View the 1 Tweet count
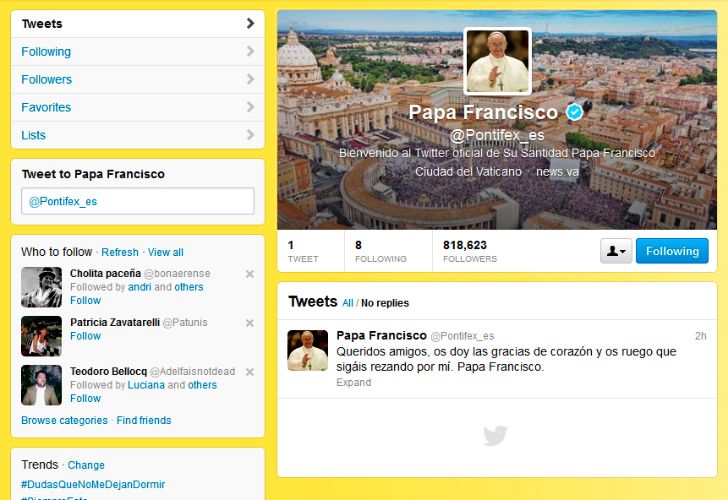728x500 pixels. (x=303, y=251)
